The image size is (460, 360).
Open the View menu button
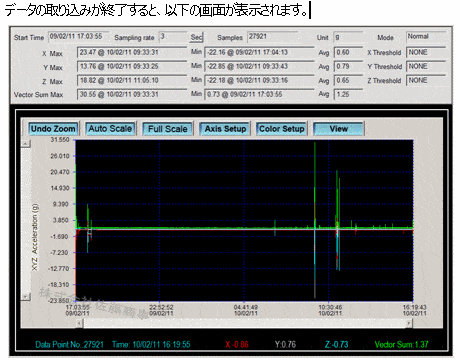(339, 129)
